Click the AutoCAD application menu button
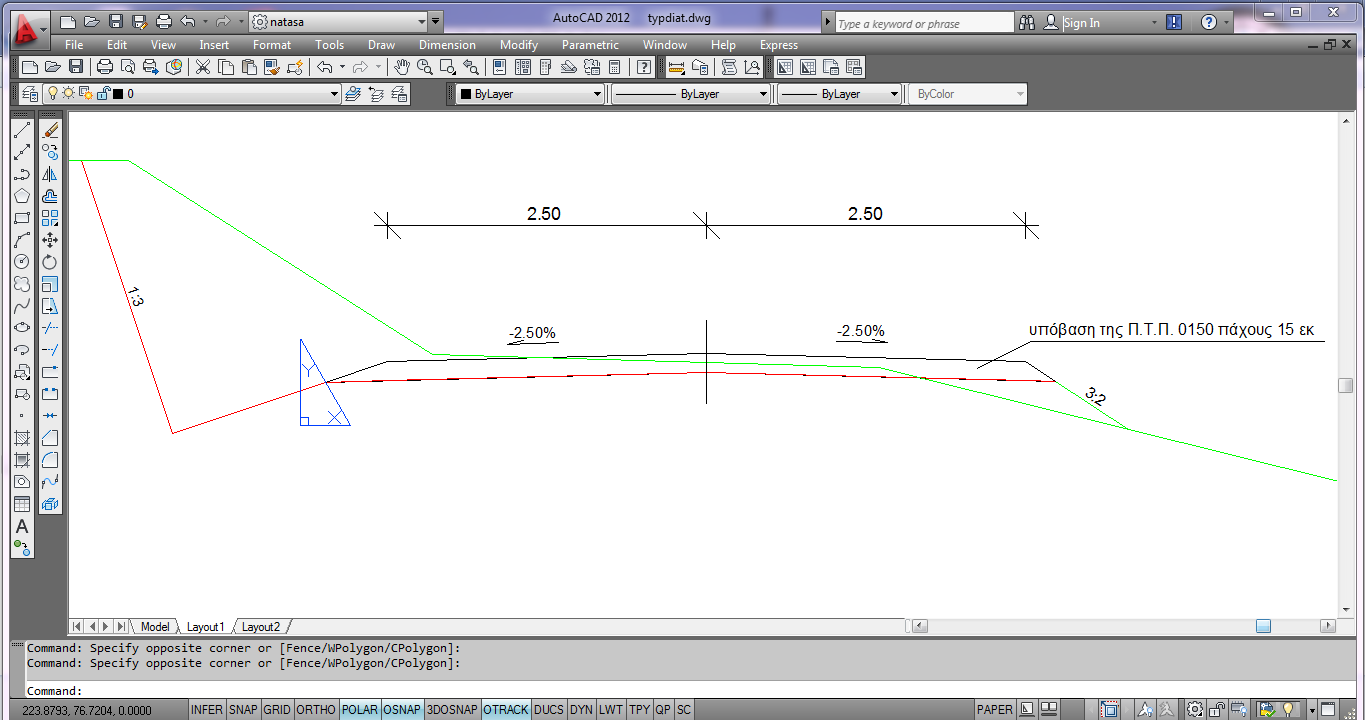This screenshot has width=1365, height=720. (31, 30)
